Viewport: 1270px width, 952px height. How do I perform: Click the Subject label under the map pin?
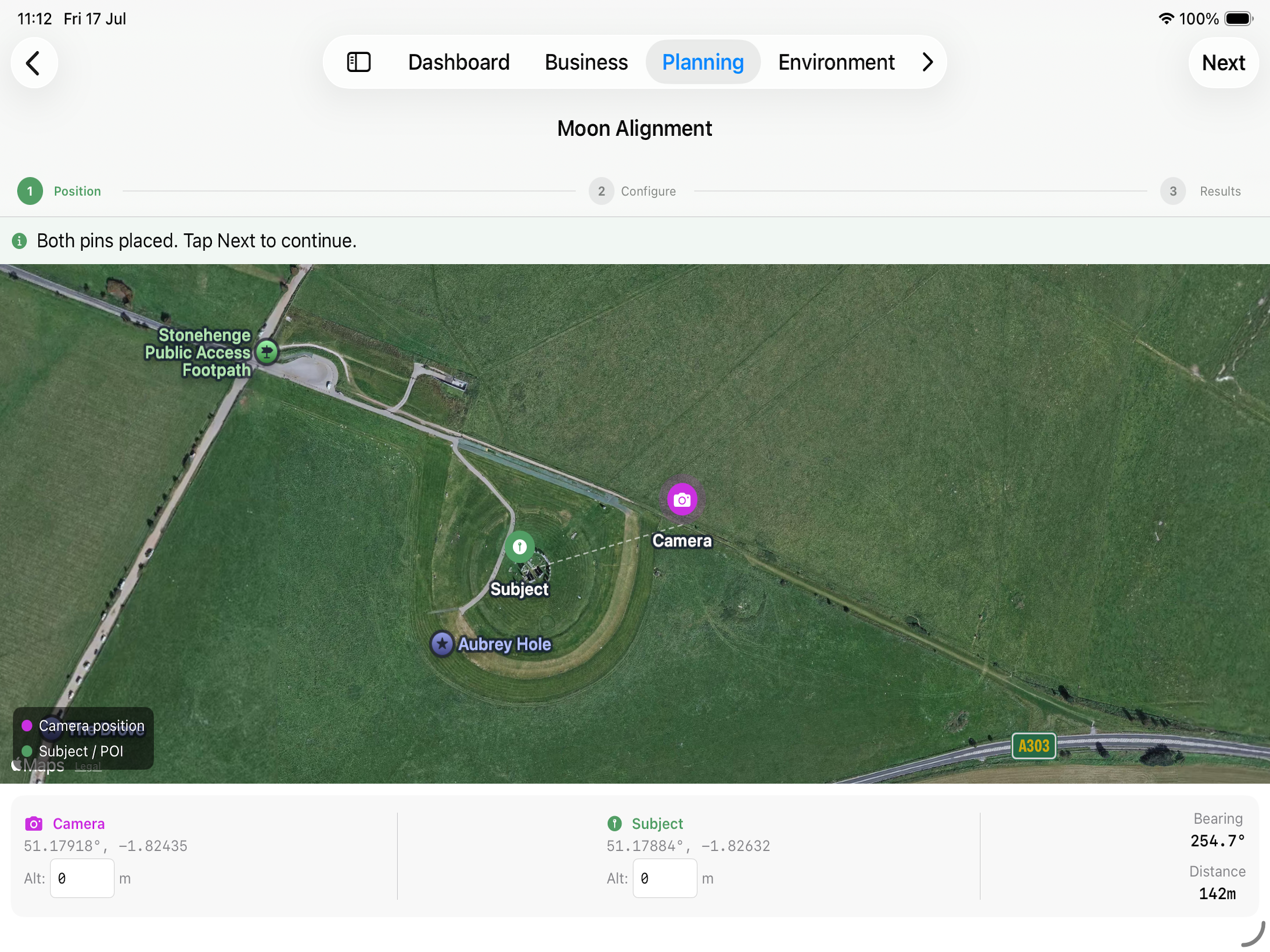519,589
